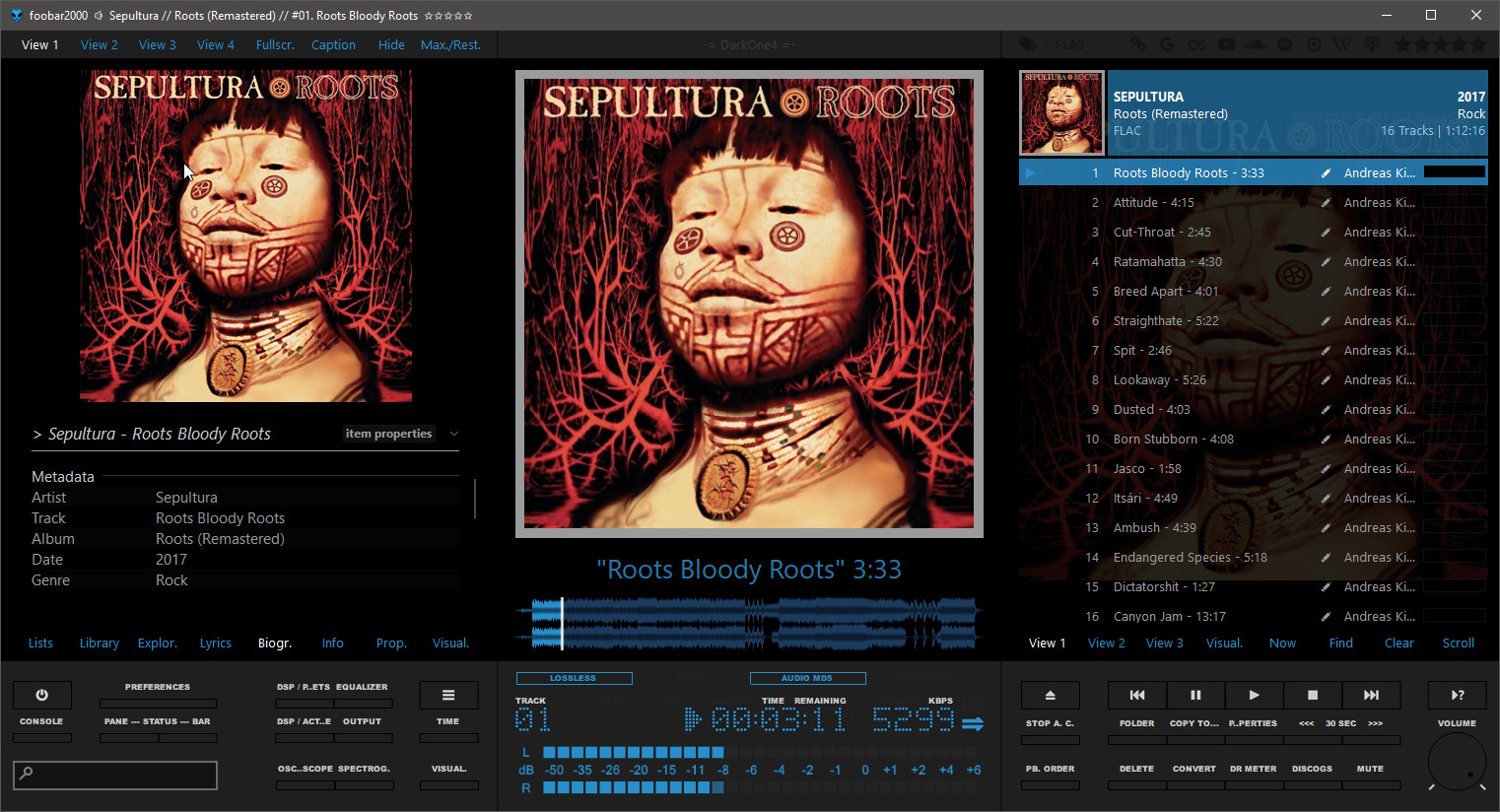1500x812 pixels.
Task: Click the Metadata panel scrollbar
Action: tap(475, 499)
